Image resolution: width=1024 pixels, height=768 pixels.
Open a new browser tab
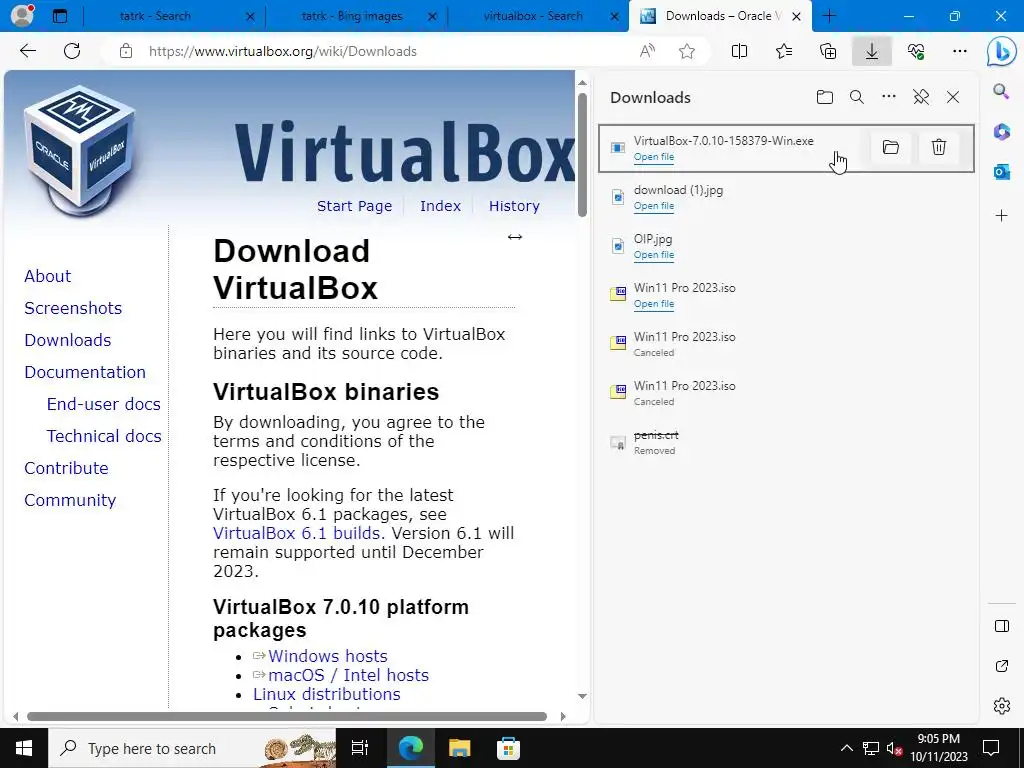coord(829,16)
